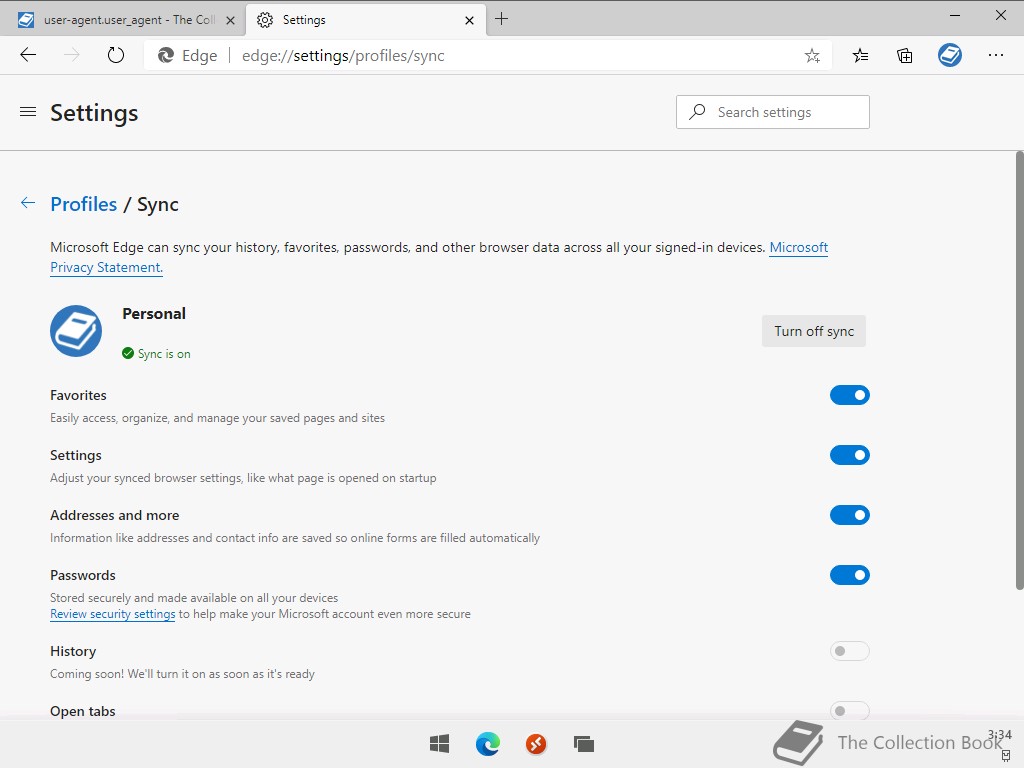Click the green Sync is on checkmark

[128, 353]
